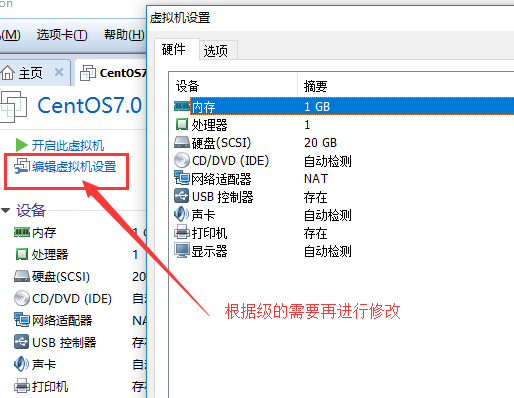514x398 pixels.
Task: Click the NAT network summary value
Action: coord(316,178)
